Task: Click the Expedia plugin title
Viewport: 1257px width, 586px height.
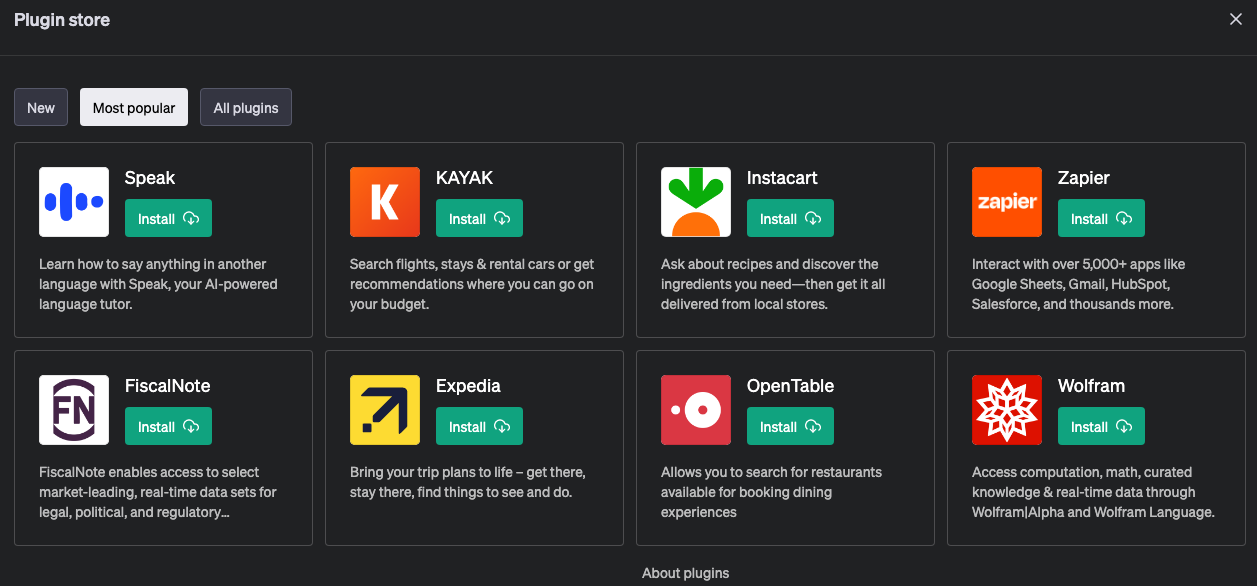Action: (x=468, y=386)
